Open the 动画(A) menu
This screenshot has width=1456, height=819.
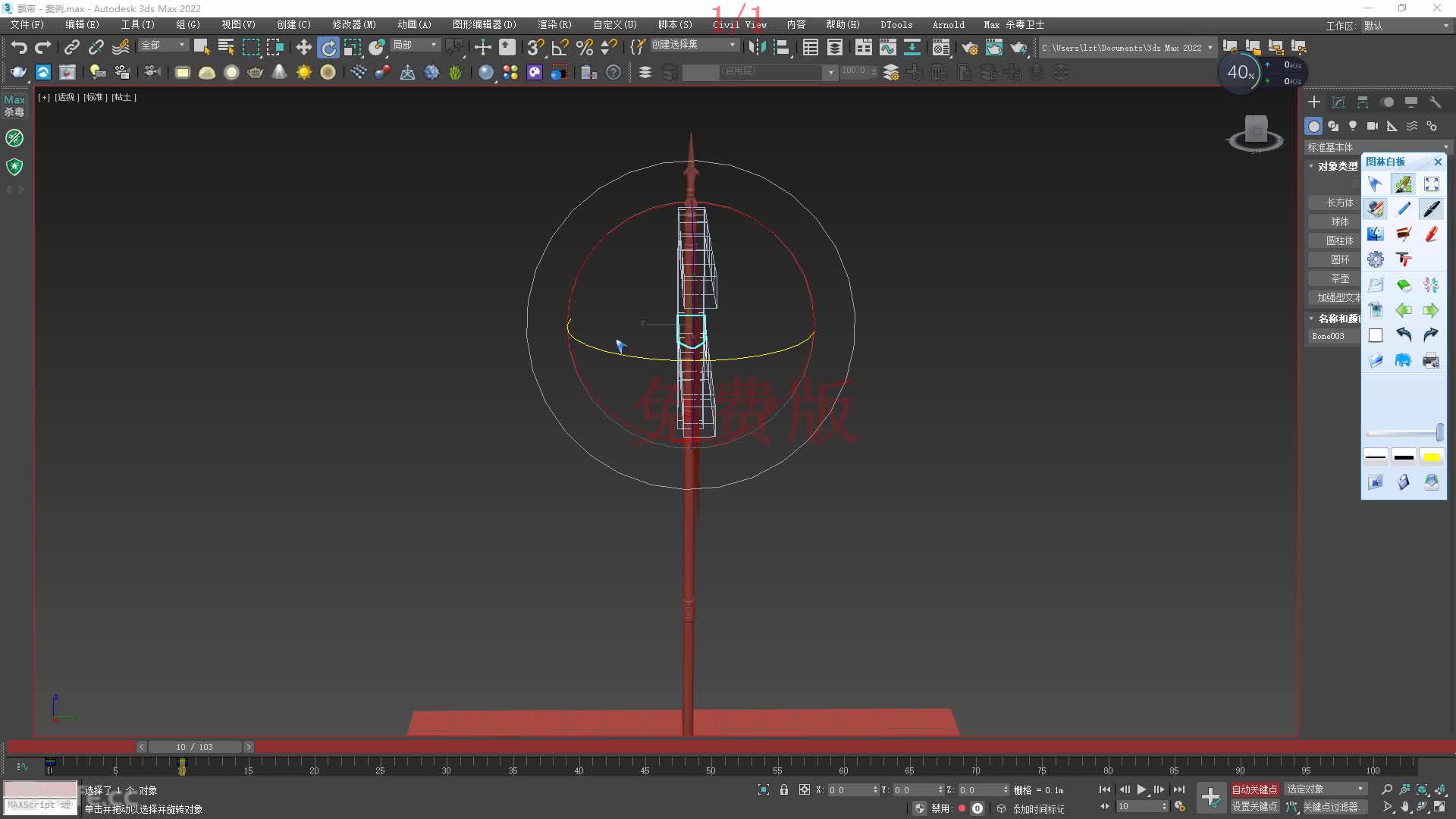(x=414, y=24)
